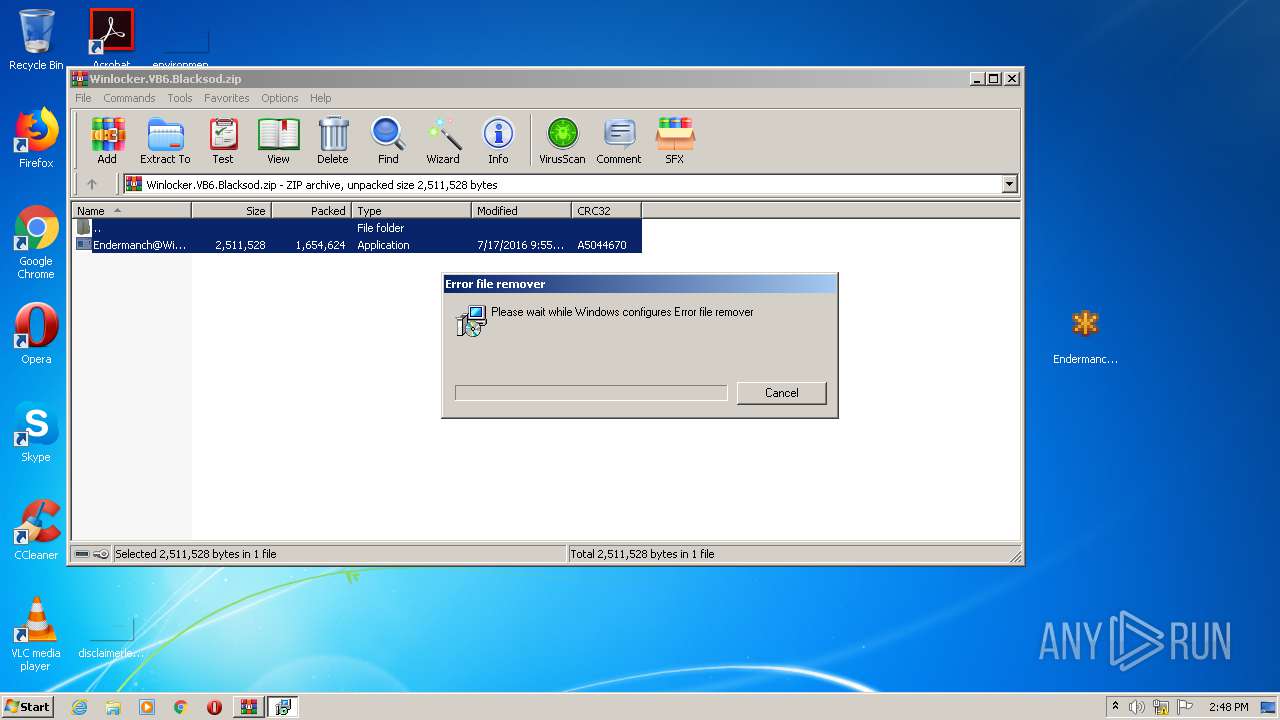Click the clock showing 2:48 PM
Image resolution: width=1280 pixels, height=720 pixels.
coord(1228,707)
